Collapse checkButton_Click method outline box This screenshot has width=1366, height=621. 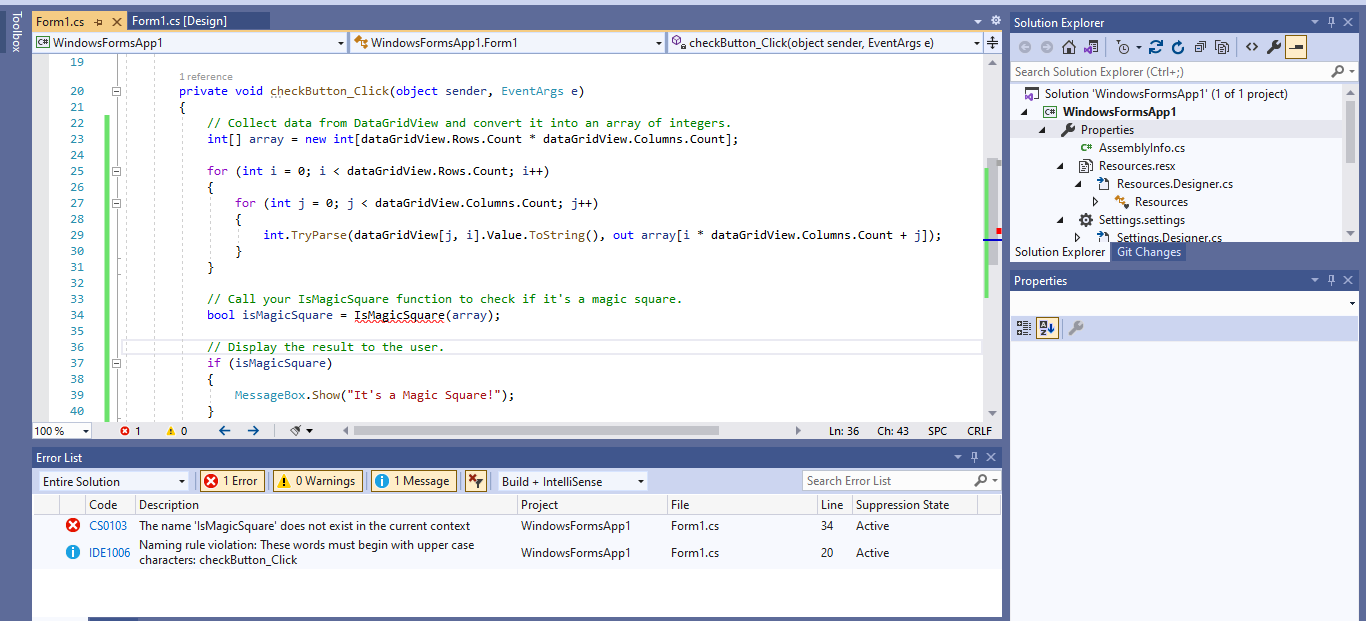pyautogui.click(x=116, y=91)
